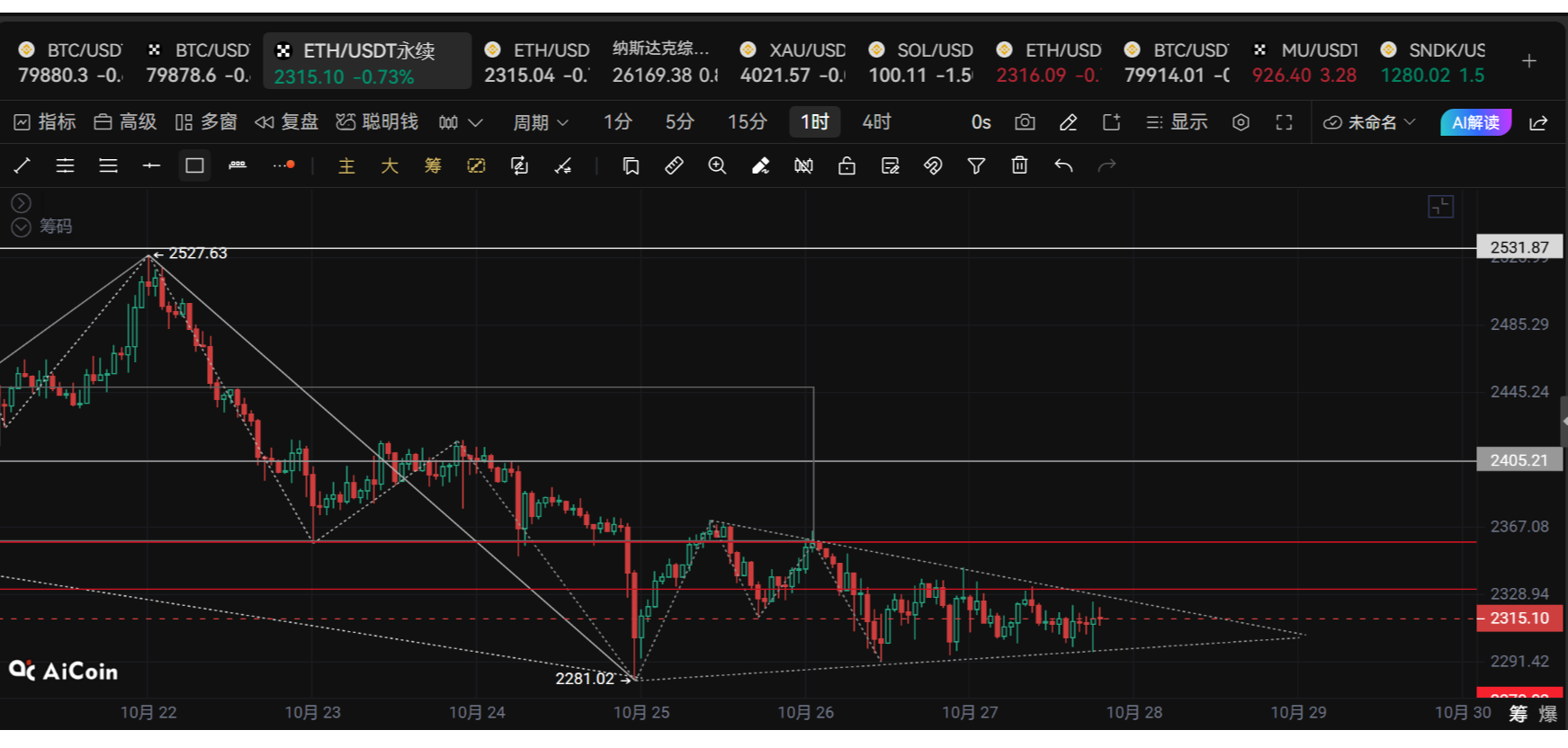1568x748 pixels.
Task: Open the 指标 indicators button
Action: pos(45,122)
